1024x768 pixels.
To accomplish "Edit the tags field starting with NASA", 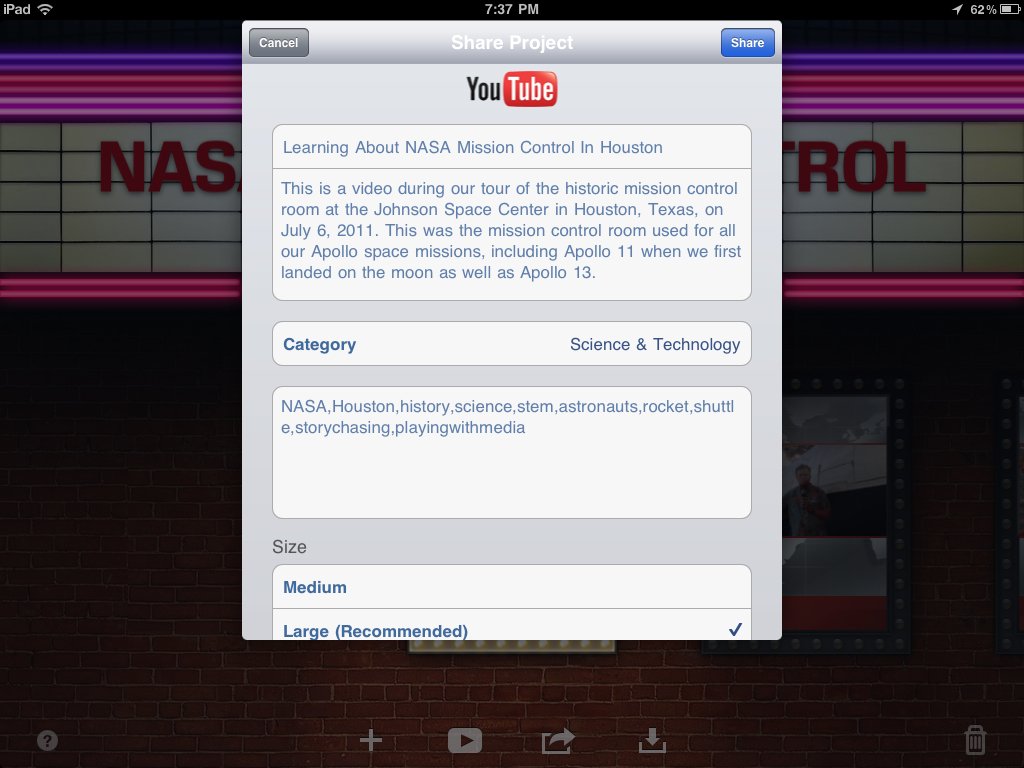I will click(x=511, y=452).
